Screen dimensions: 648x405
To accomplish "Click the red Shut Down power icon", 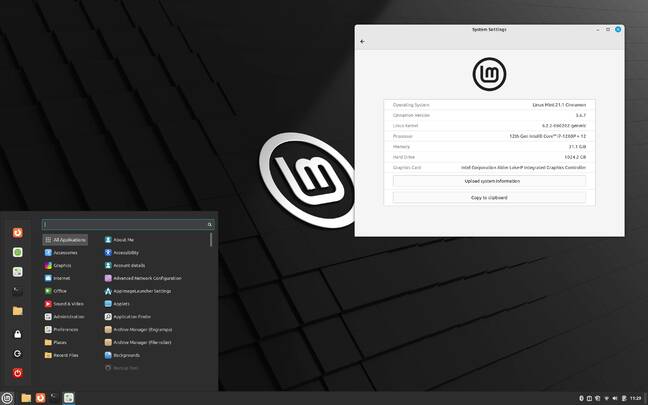I will (x=17, y=373).
